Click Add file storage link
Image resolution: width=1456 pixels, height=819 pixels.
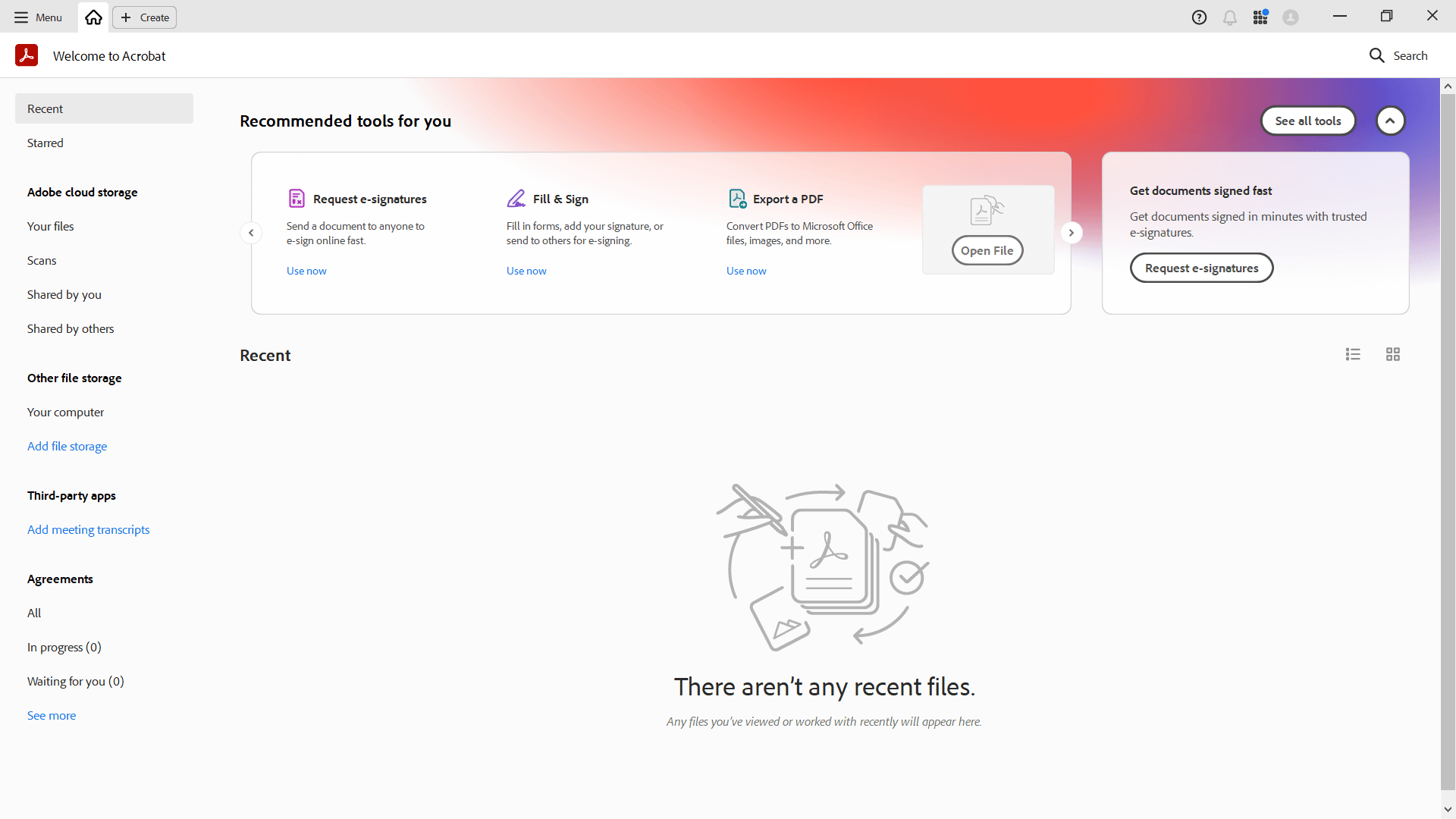click(x=67, y=446)
